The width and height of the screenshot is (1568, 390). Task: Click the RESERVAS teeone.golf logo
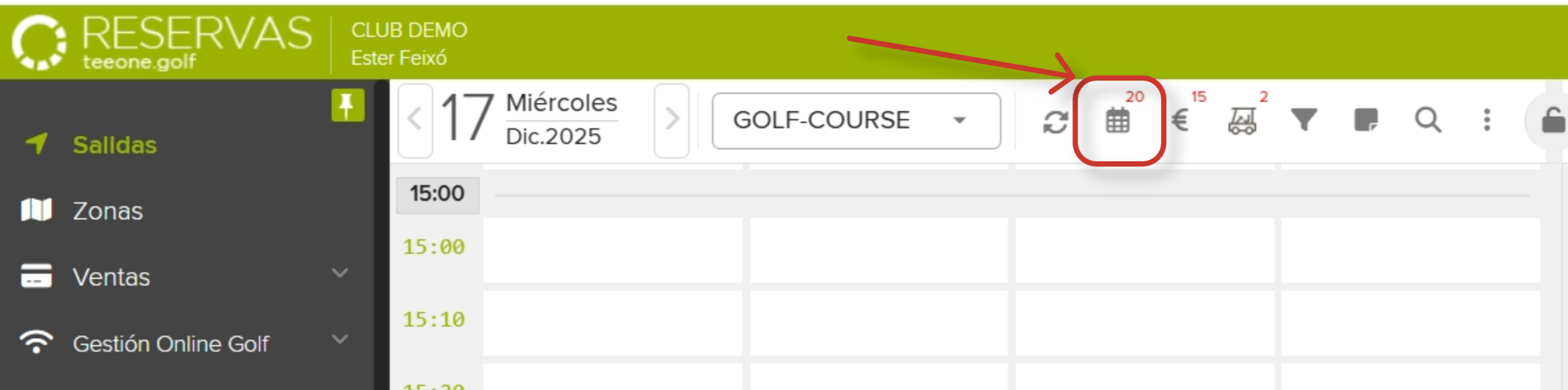pyautogui.click(x=162, y=42)
